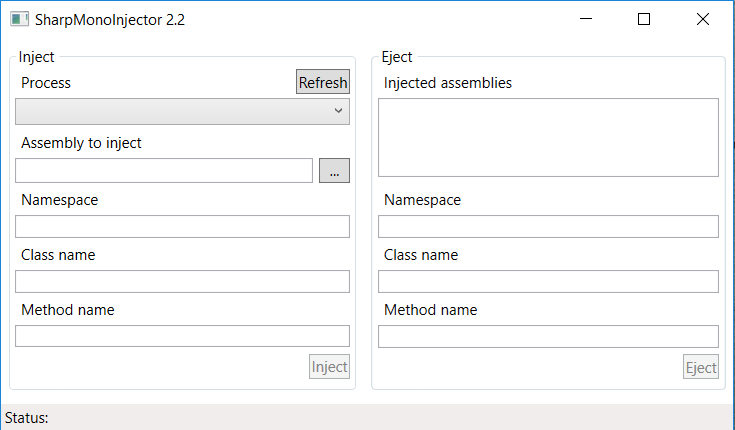Click the browse "..." button for assembly

click(334, 171)
